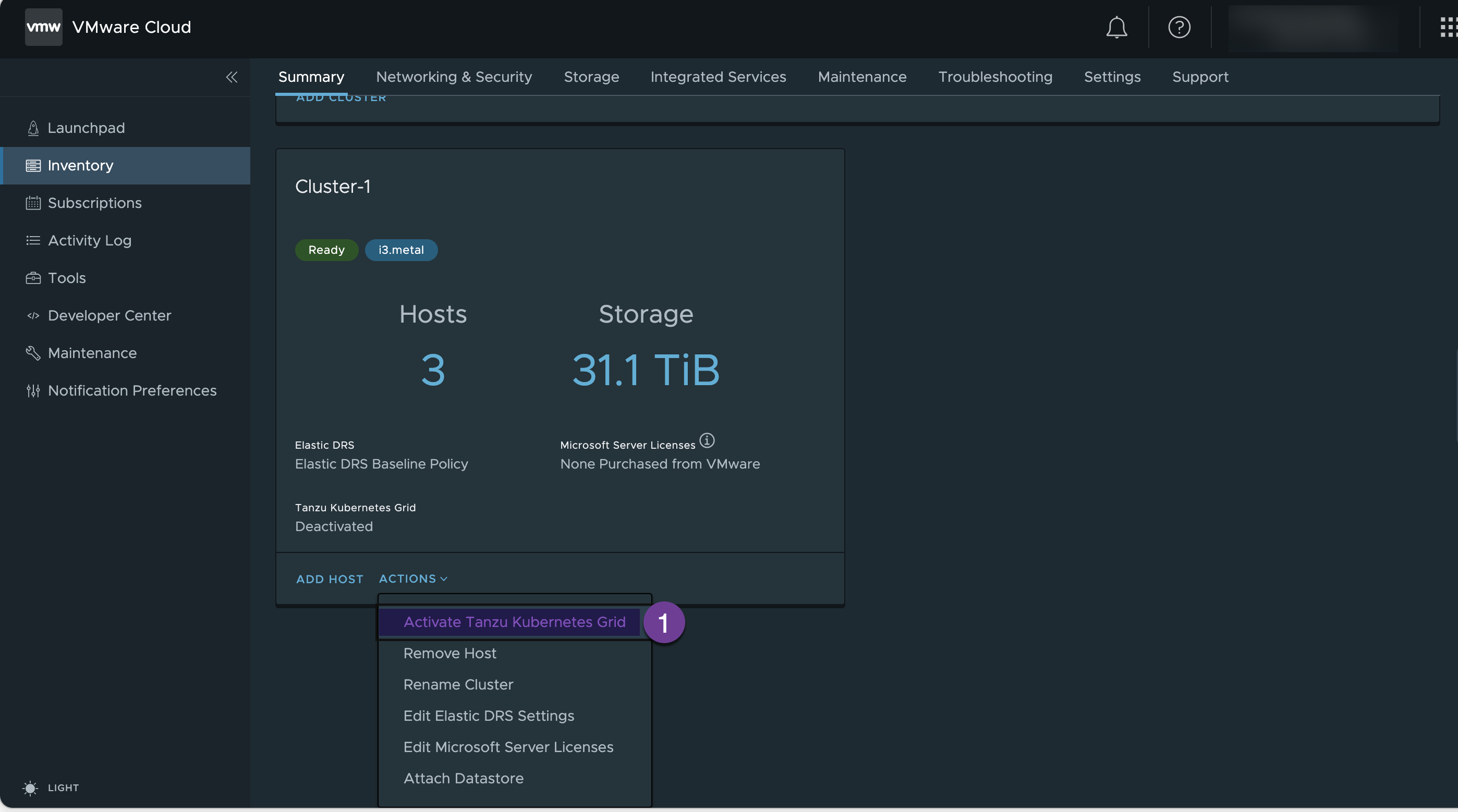Click the i3.metal host type badge
This screenshot has height=812, width=1458.
pos(400,250)
